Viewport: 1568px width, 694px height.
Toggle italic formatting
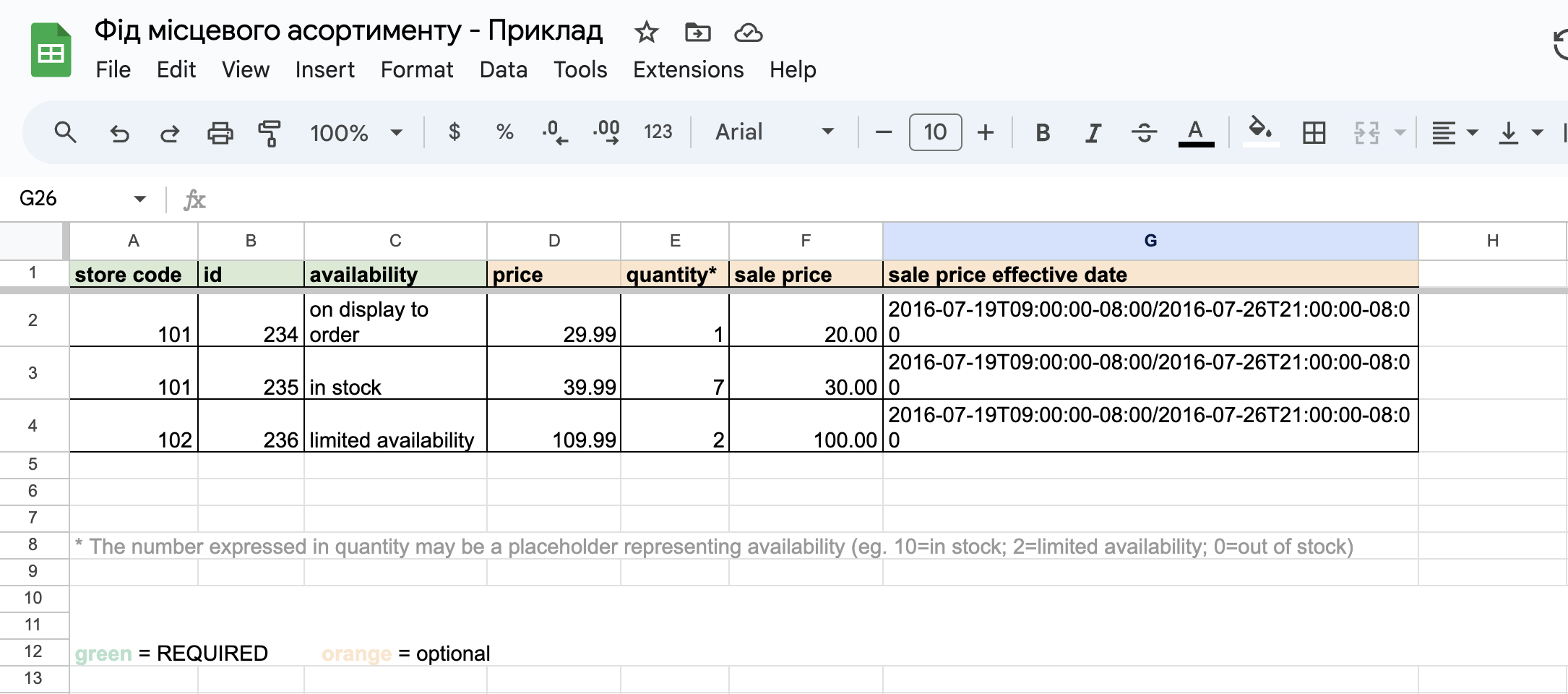[1093, 132]
